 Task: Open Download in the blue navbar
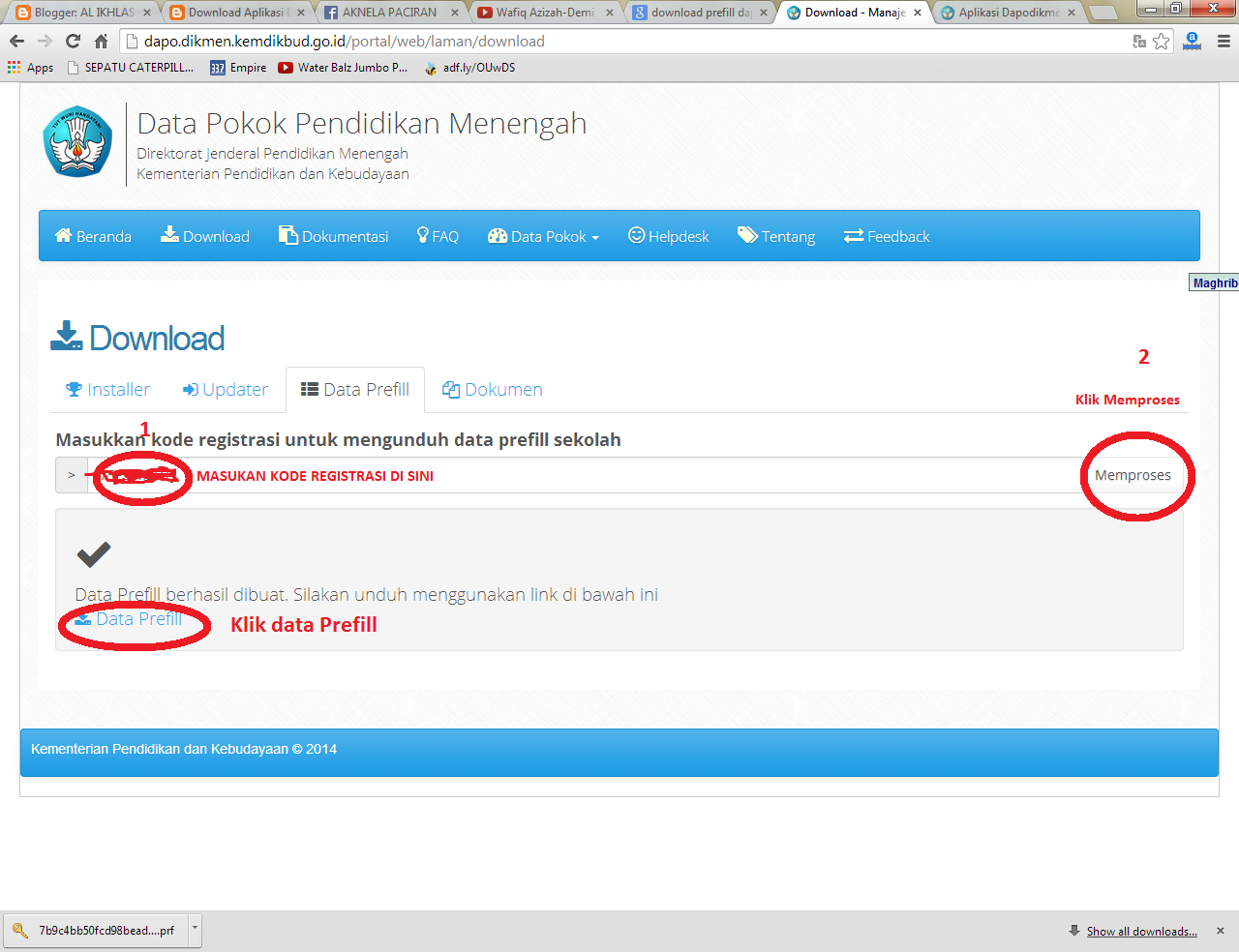click(205, 236)
